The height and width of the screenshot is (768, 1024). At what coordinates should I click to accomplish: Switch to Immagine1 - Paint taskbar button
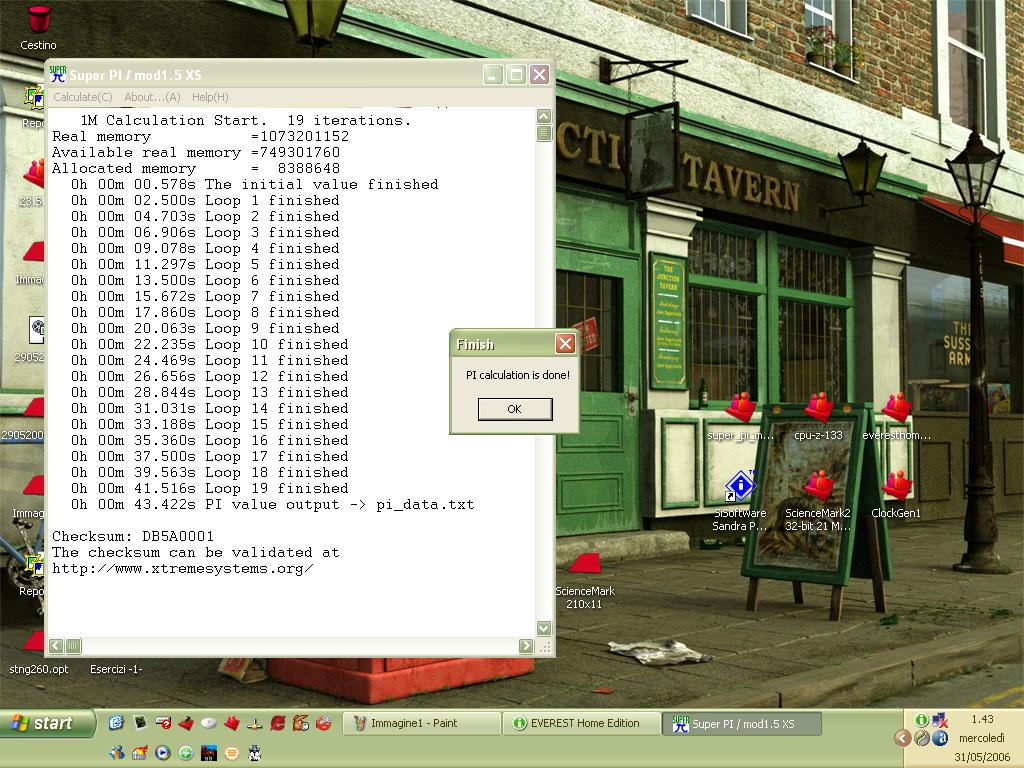pos(421,724)
